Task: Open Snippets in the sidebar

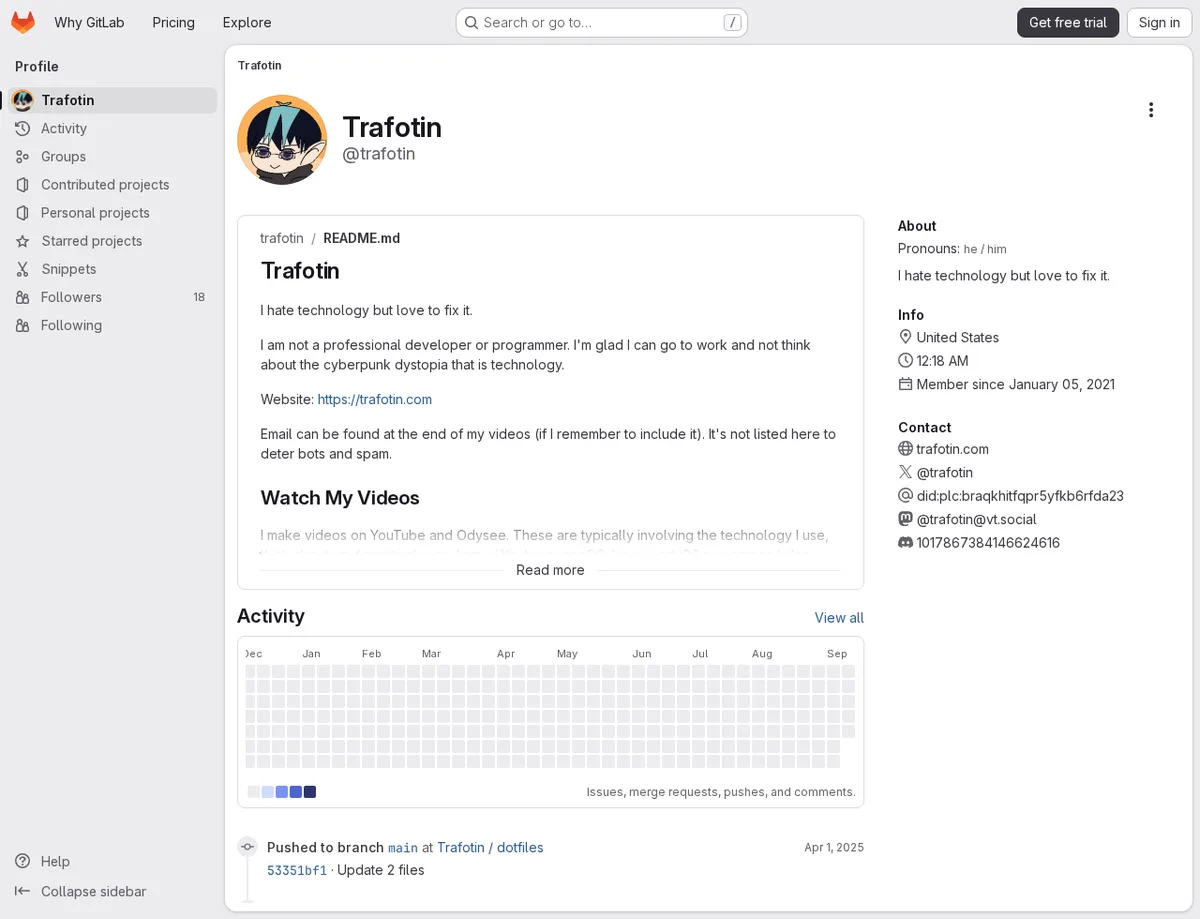Action: coord(112,269)
